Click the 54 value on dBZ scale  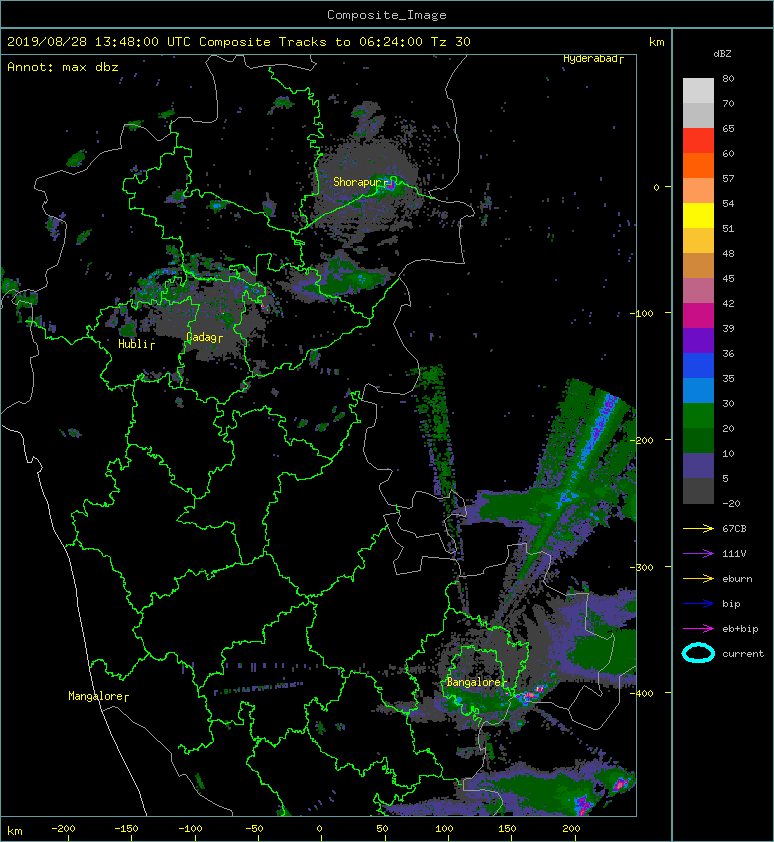728,204
